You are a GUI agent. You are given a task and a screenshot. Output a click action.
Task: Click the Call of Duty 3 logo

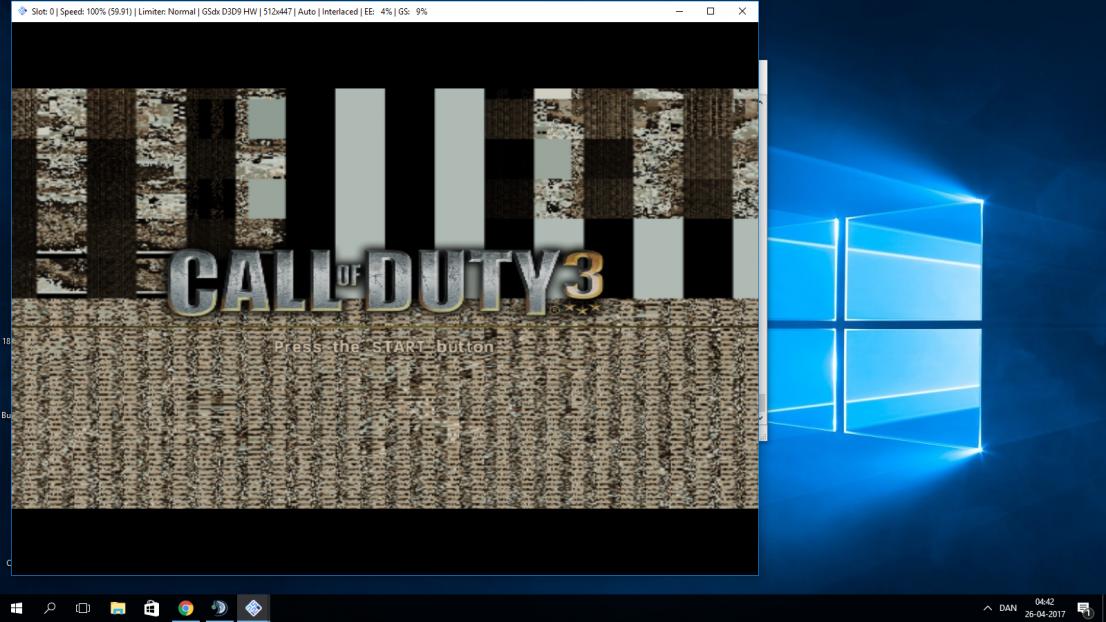(386, 281)
